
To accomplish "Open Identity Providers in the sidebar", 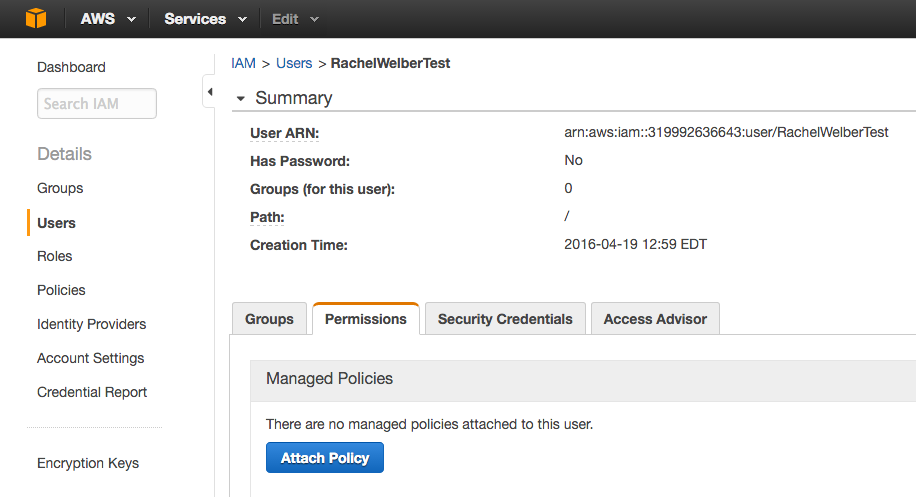I will click(91, 324).
